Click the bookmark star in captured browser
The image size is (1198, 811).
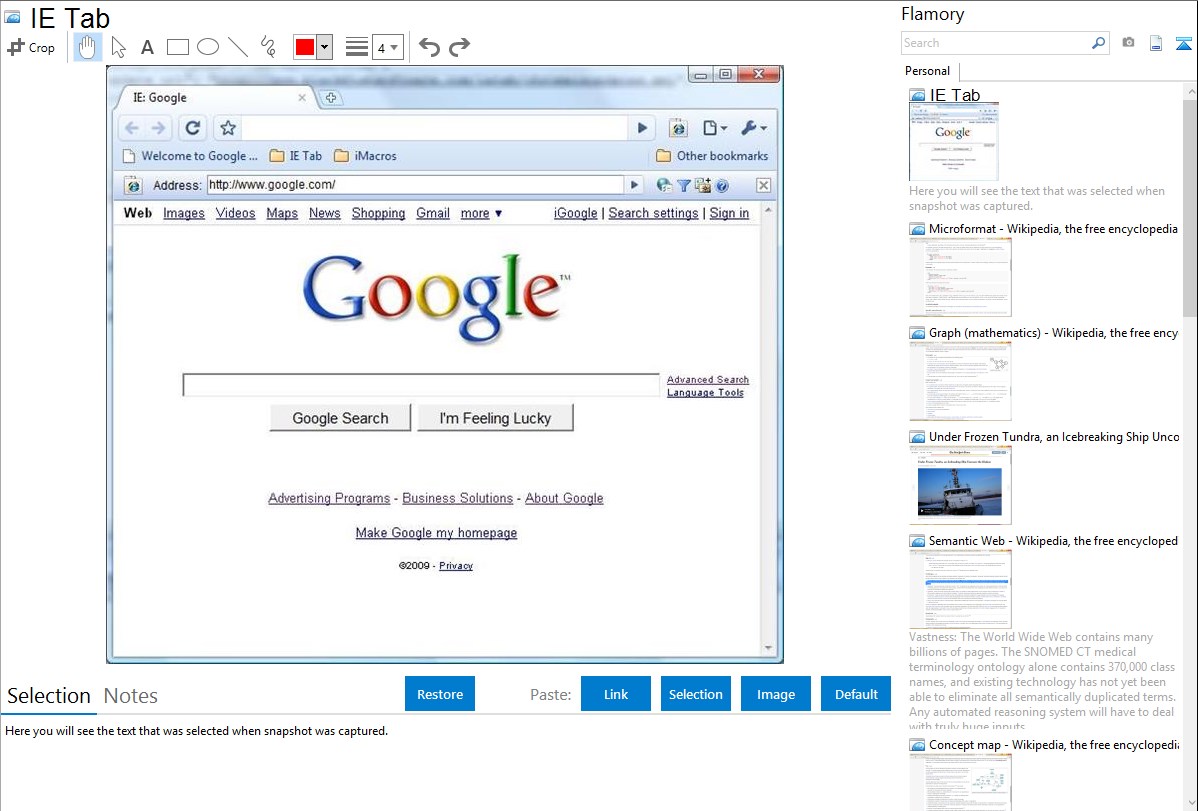click(228, 128)
